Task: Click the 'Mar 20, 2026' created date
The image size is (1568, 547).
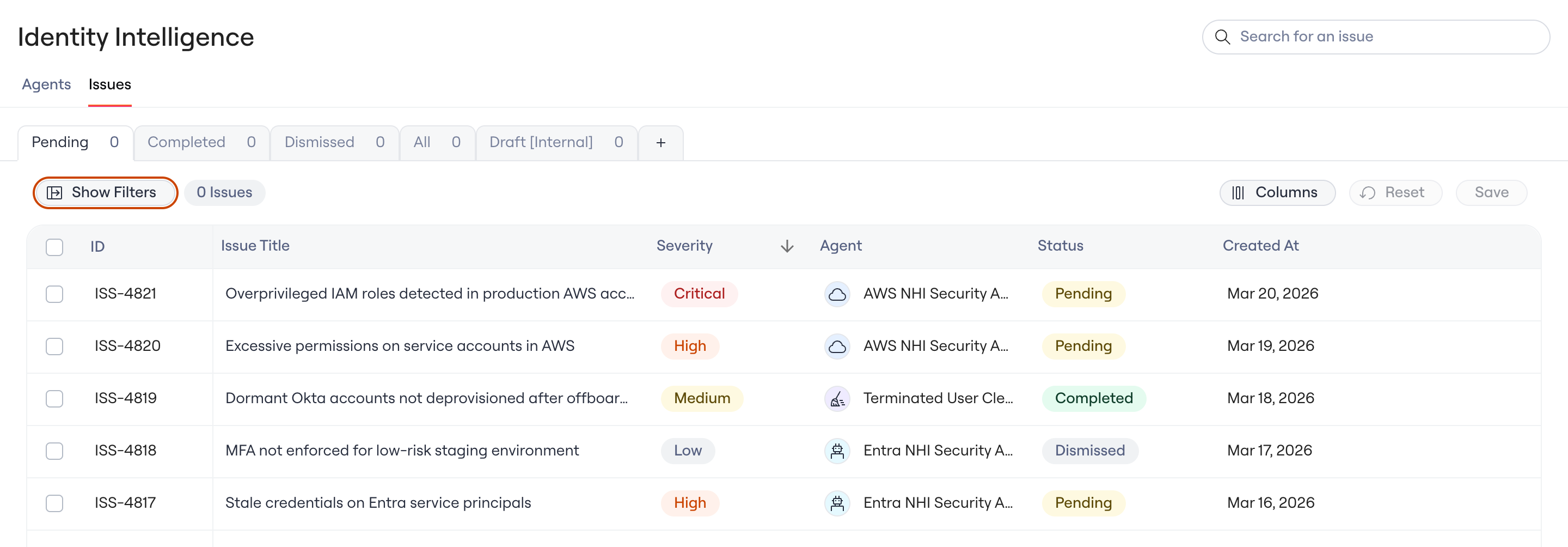Action: pos(1272,294)
